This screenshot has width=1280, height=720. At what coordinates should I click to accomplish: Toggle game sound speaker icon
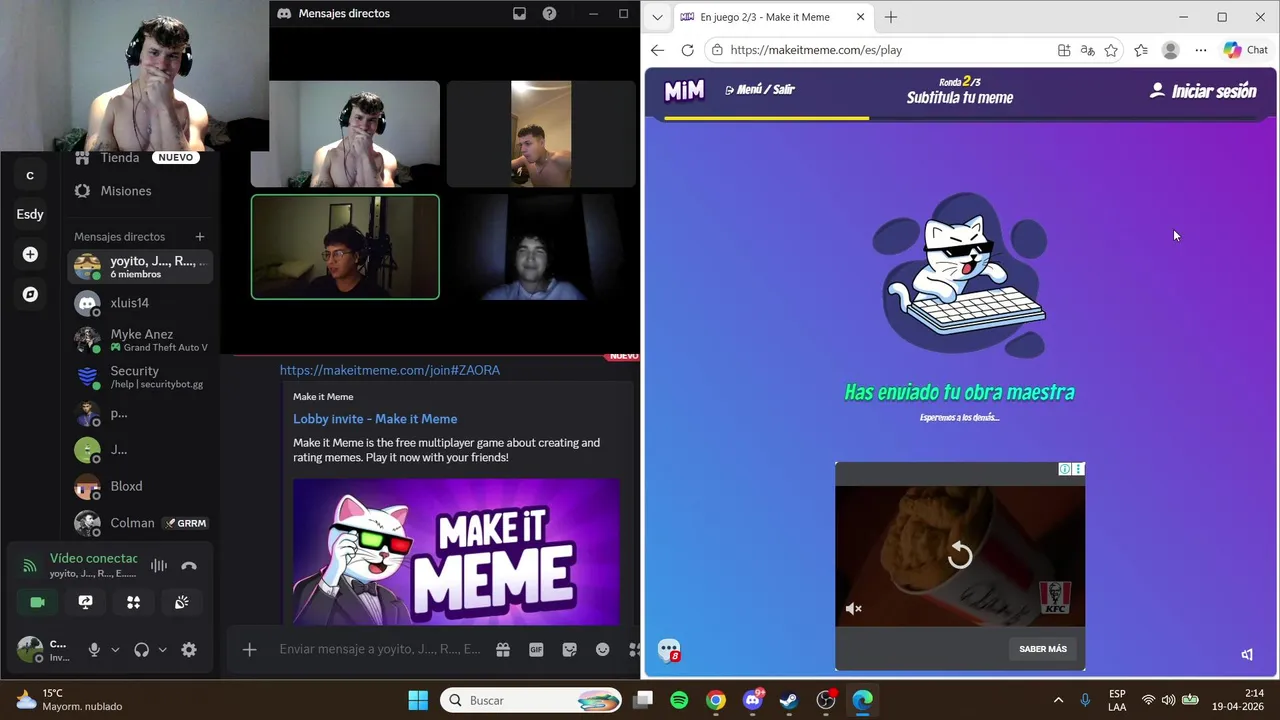click(x=1247, y=654)
